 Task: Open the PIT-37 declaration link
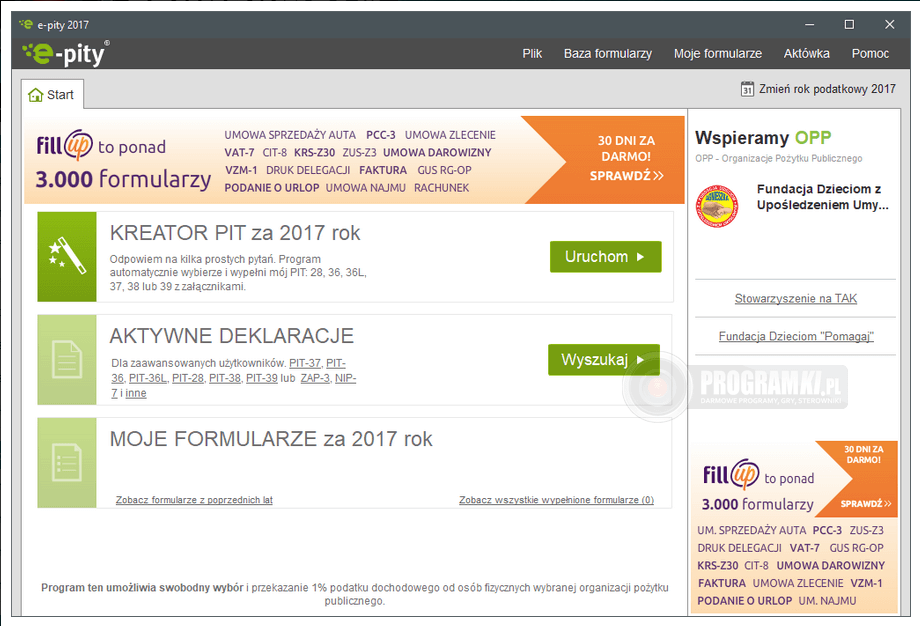pyautogui.click(x=305, y=363)
